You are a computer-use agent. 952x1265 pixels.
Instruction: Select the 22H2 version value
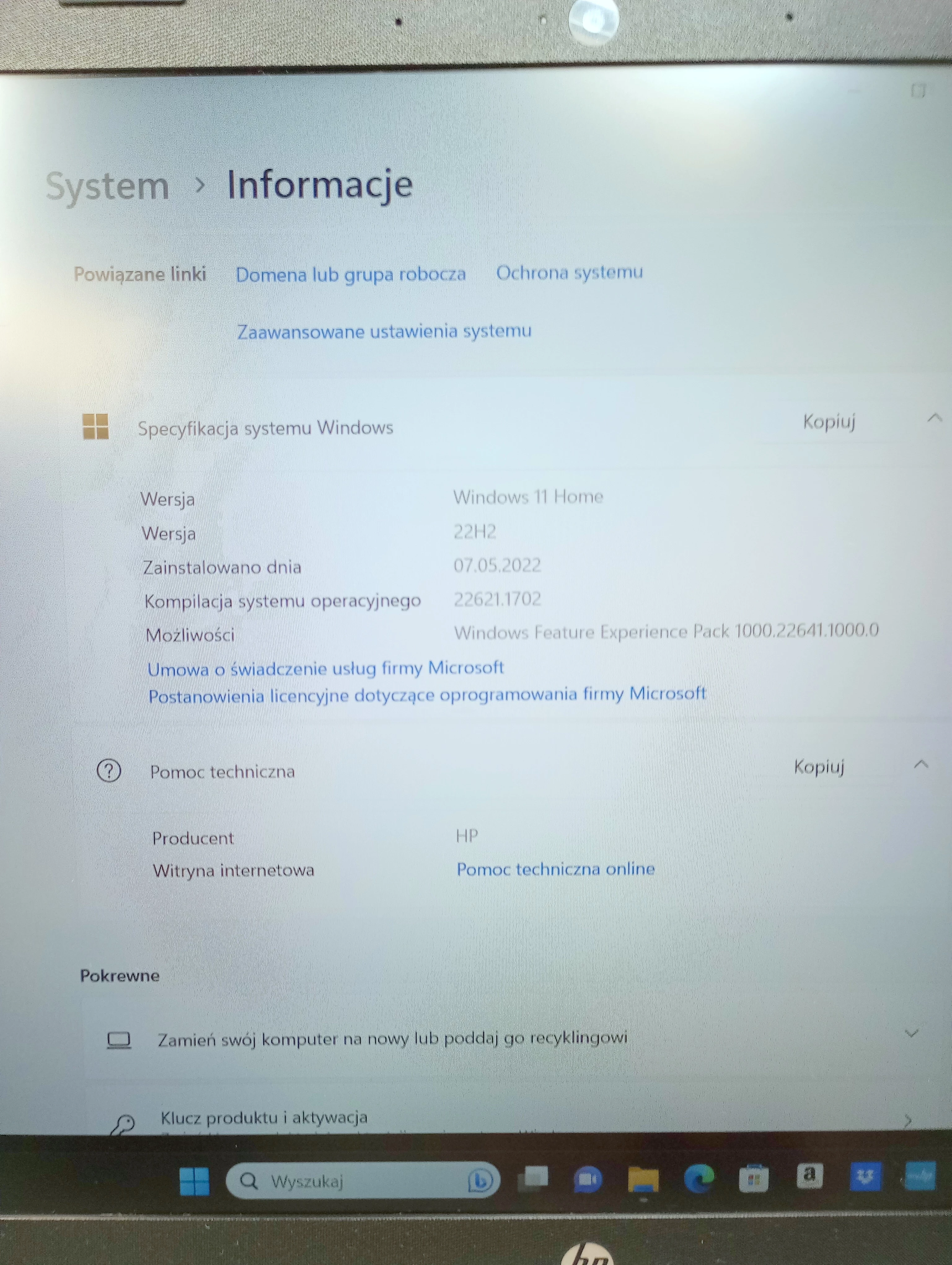[x=474, y=531]
